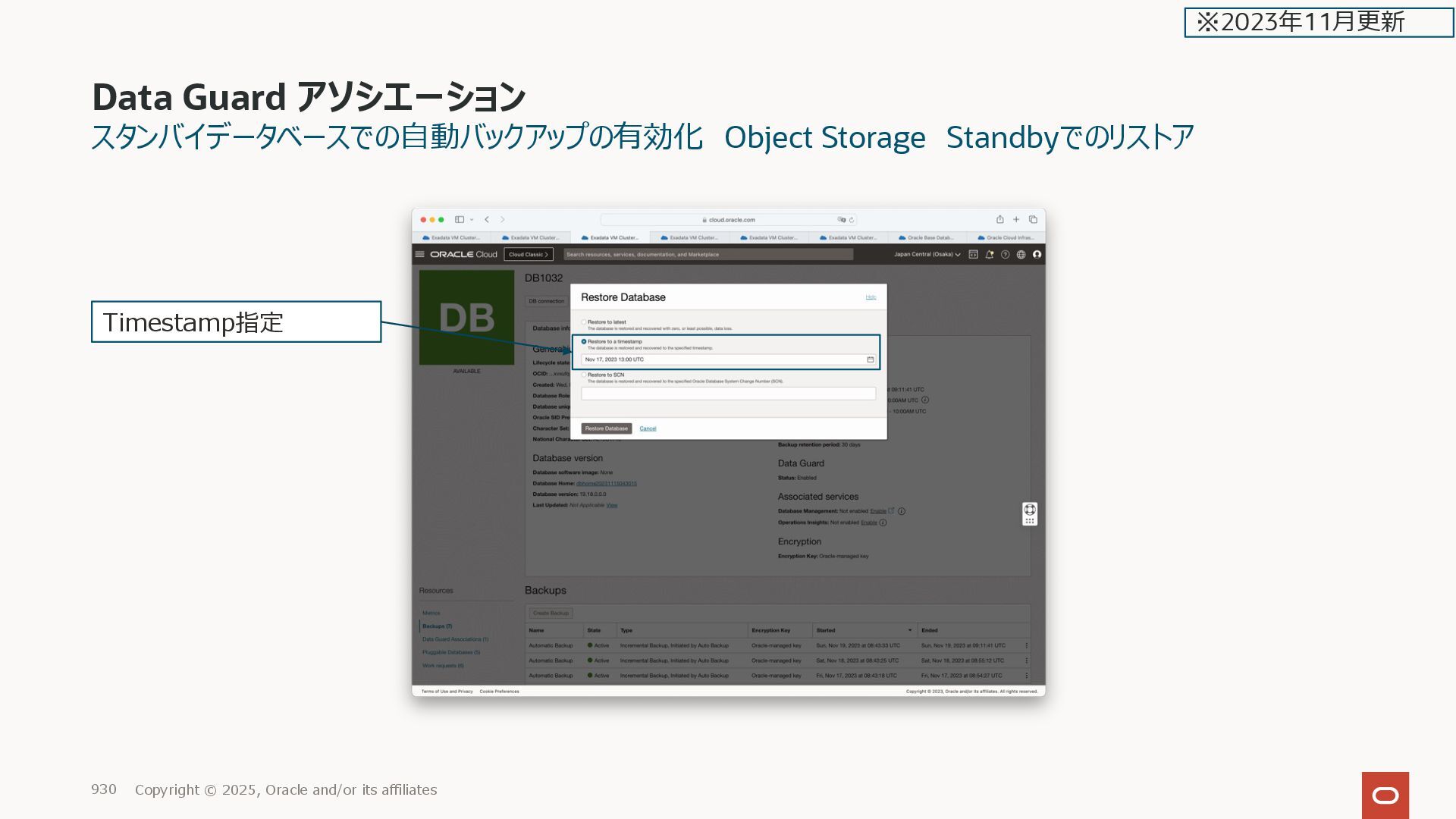Image resolution: width=1456 pixels, height=819 pixels.
Task: Click the Cancel link in dialog
Action: point(648,428)
